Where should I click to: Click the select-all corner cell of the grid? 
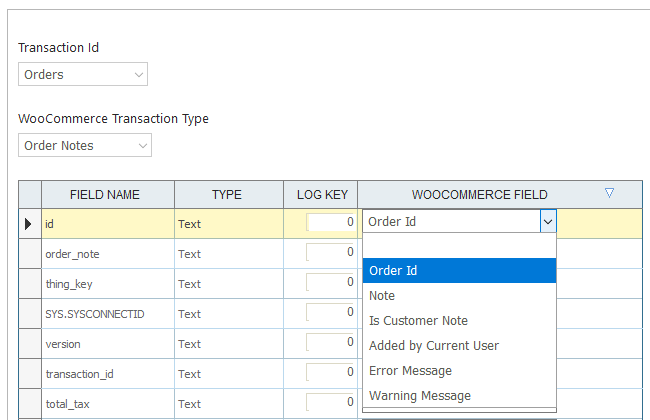click(30, 194)
